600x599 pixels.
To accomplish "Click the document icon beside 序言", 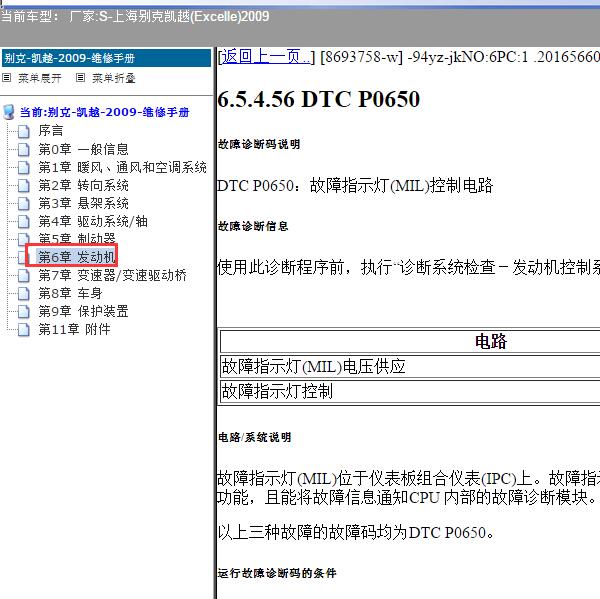I will (x=24, y=131).
